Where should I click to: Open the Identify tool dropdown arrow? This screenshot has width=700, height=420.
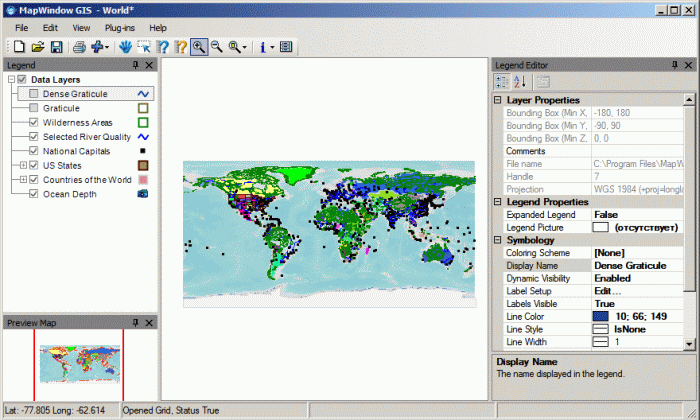click(x=272, y=47)
